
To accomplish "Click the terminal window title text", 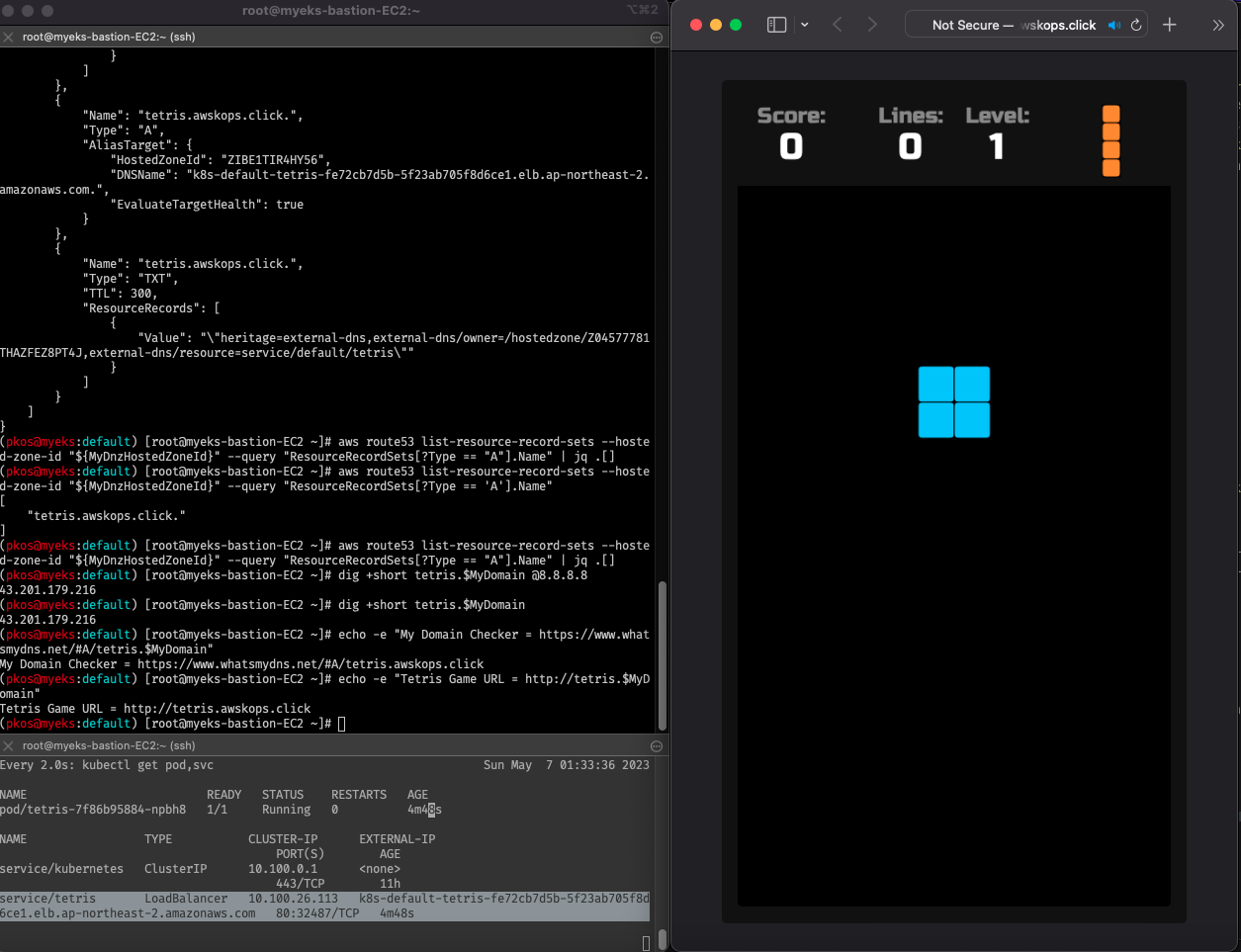I will 331,10.
